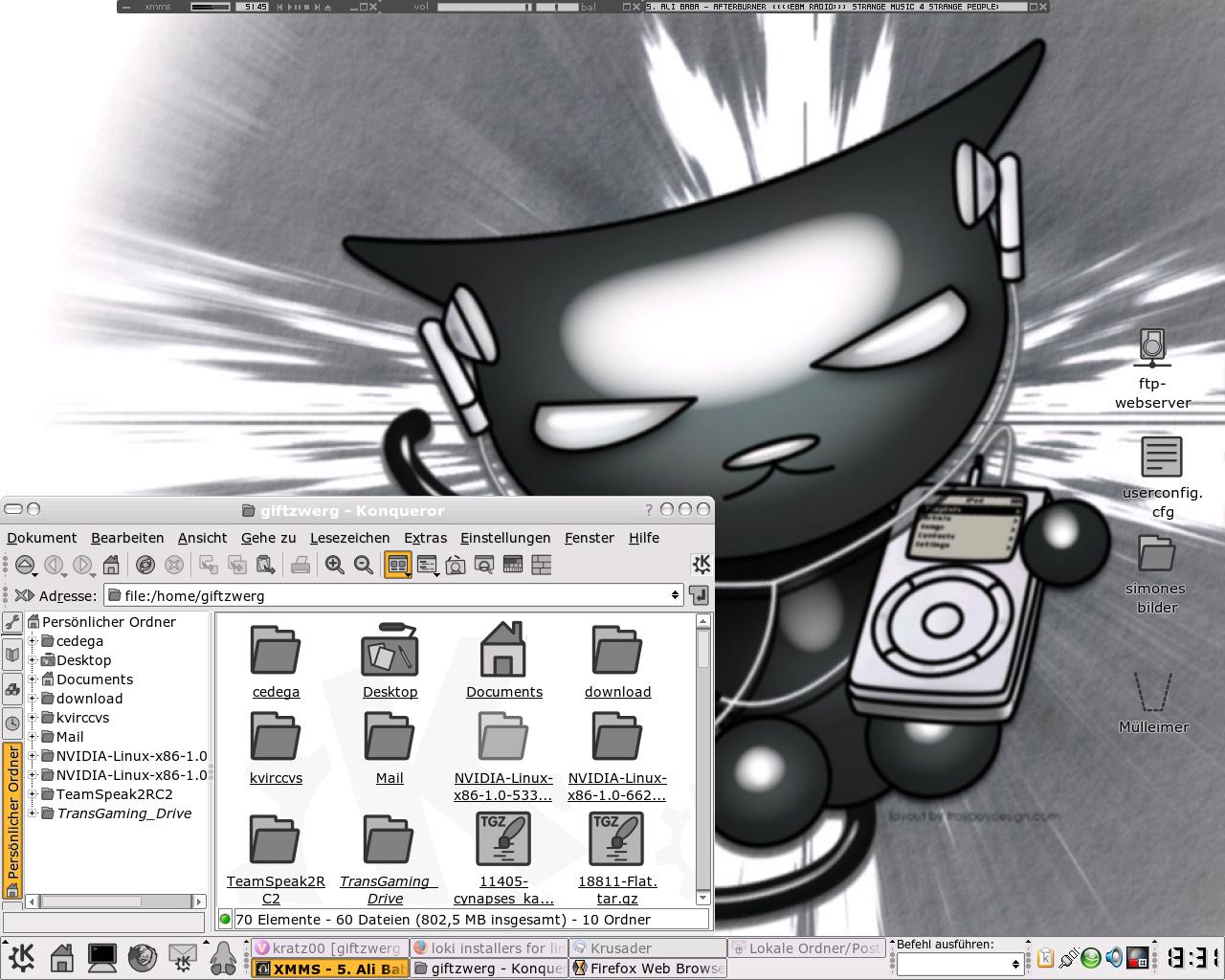The image size is (1225, 980).
Task: Expand the download node in sidebar tree
Action: tap(33, 699)
